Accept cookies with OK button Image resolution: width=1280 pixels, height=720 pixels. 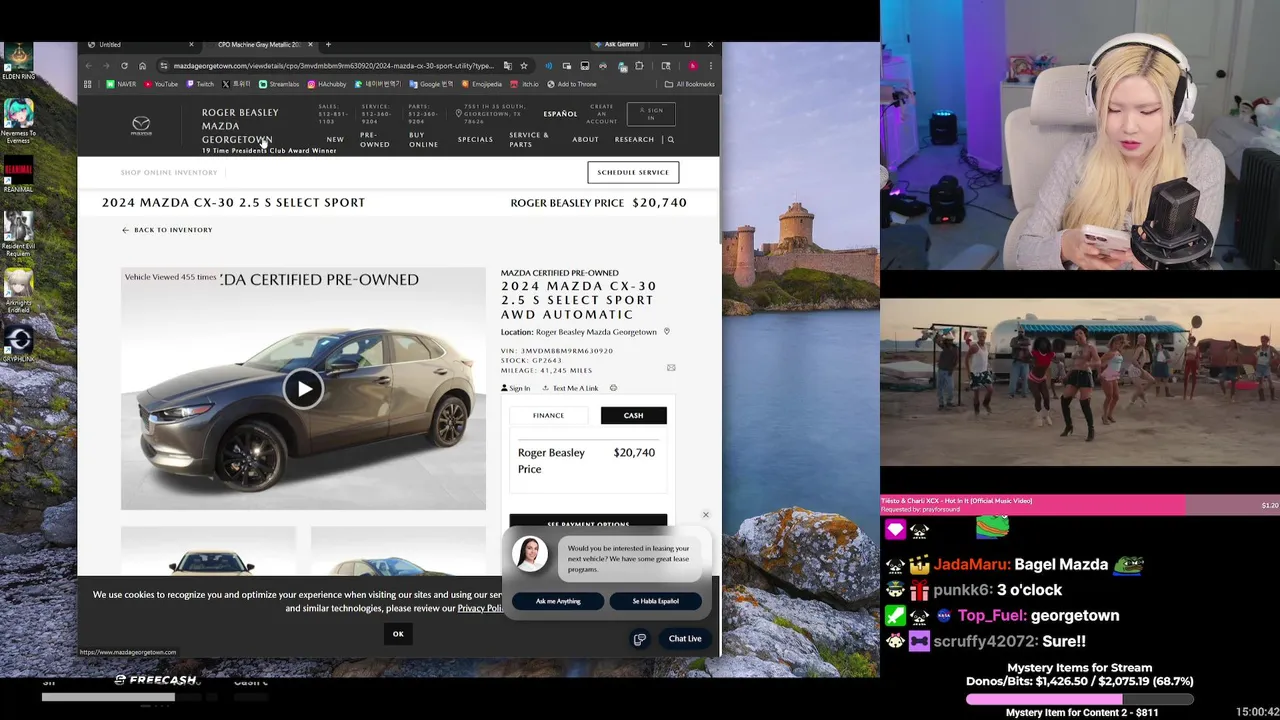coord(398,634)
